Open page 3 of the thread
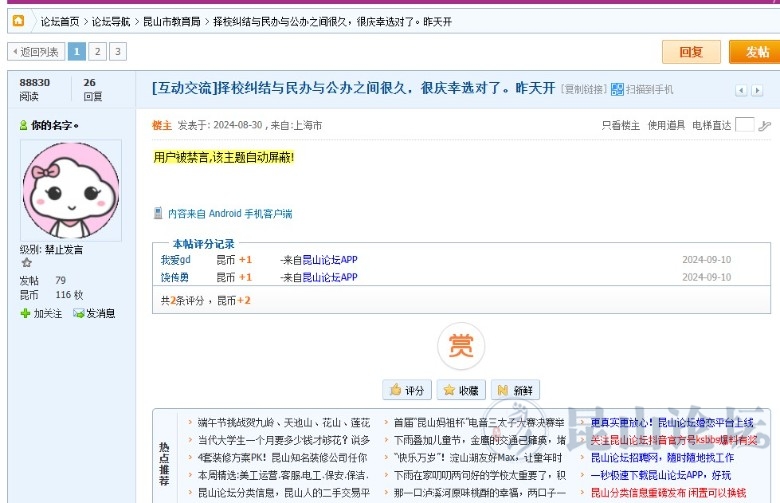 pyautogui.click(x=118, y=51)
